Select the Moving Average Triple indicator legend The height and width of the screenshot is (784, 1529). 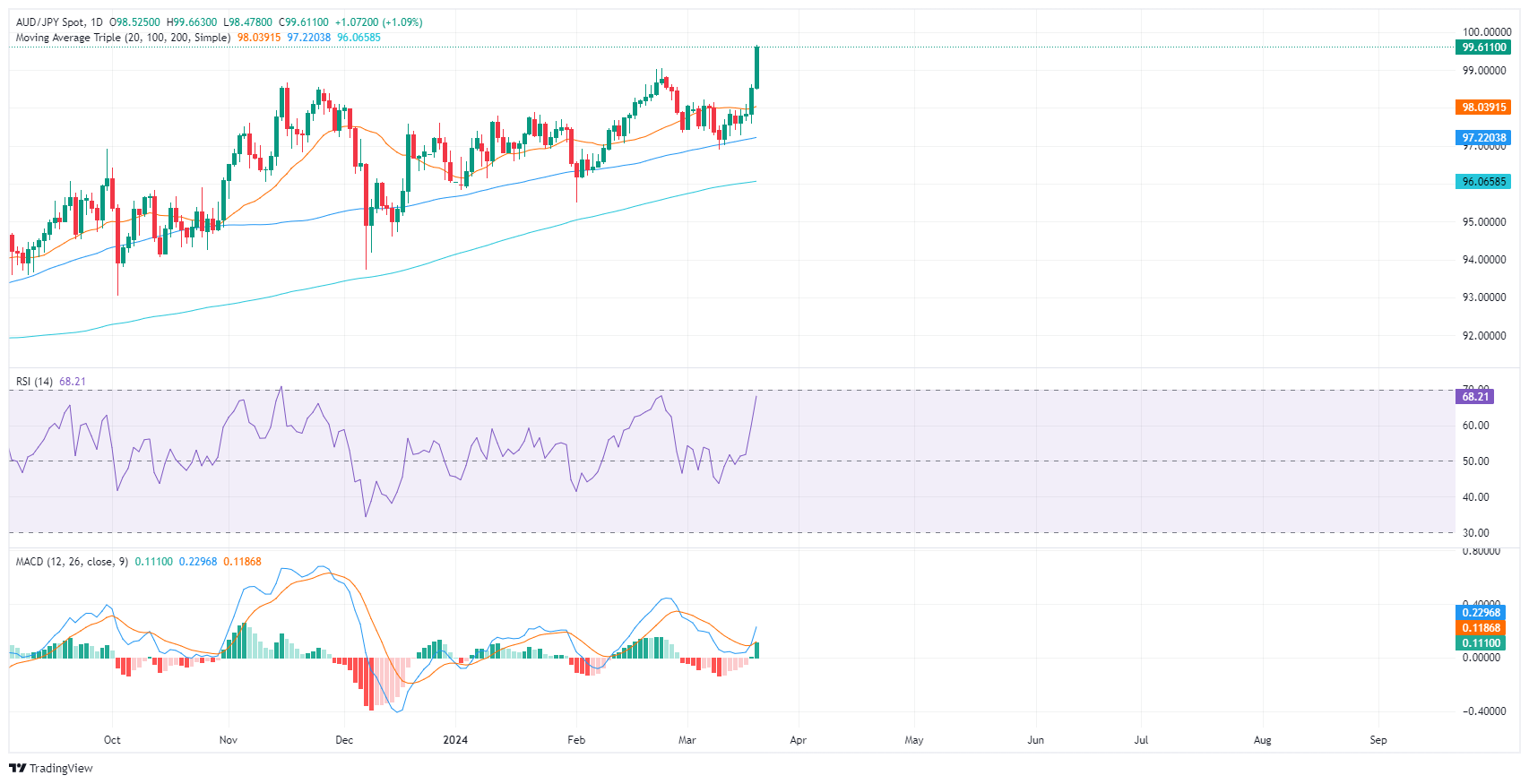[123, 38]
